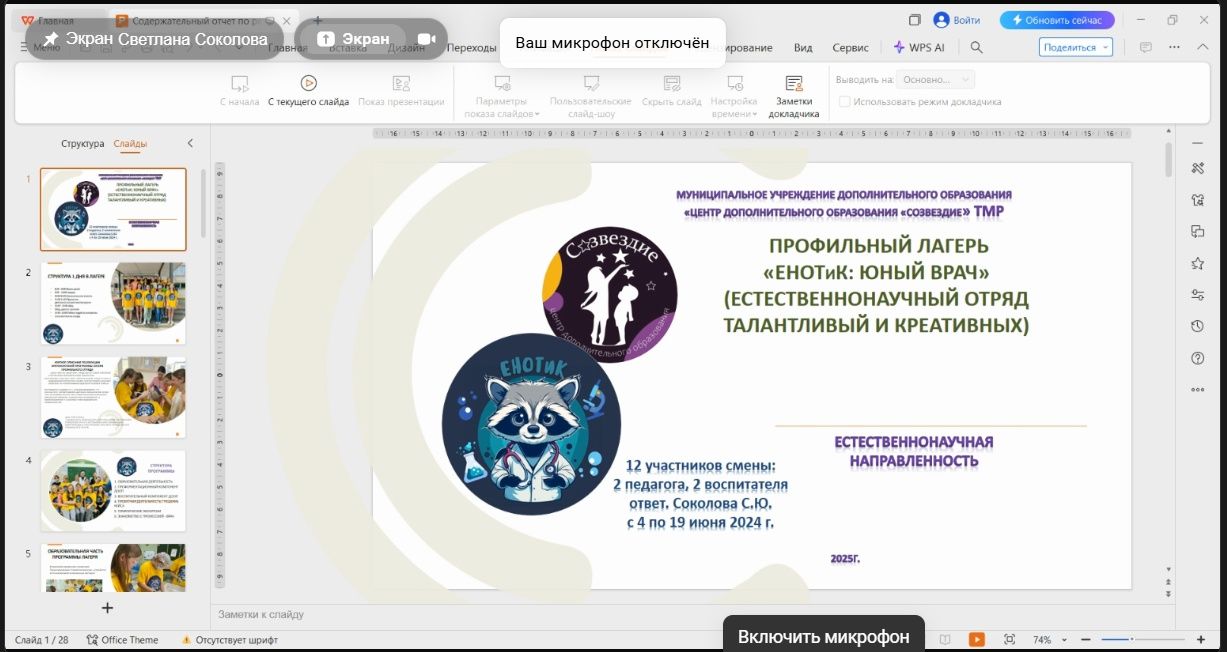Click the third right sidebar panel icon

tap(1197, 232)
